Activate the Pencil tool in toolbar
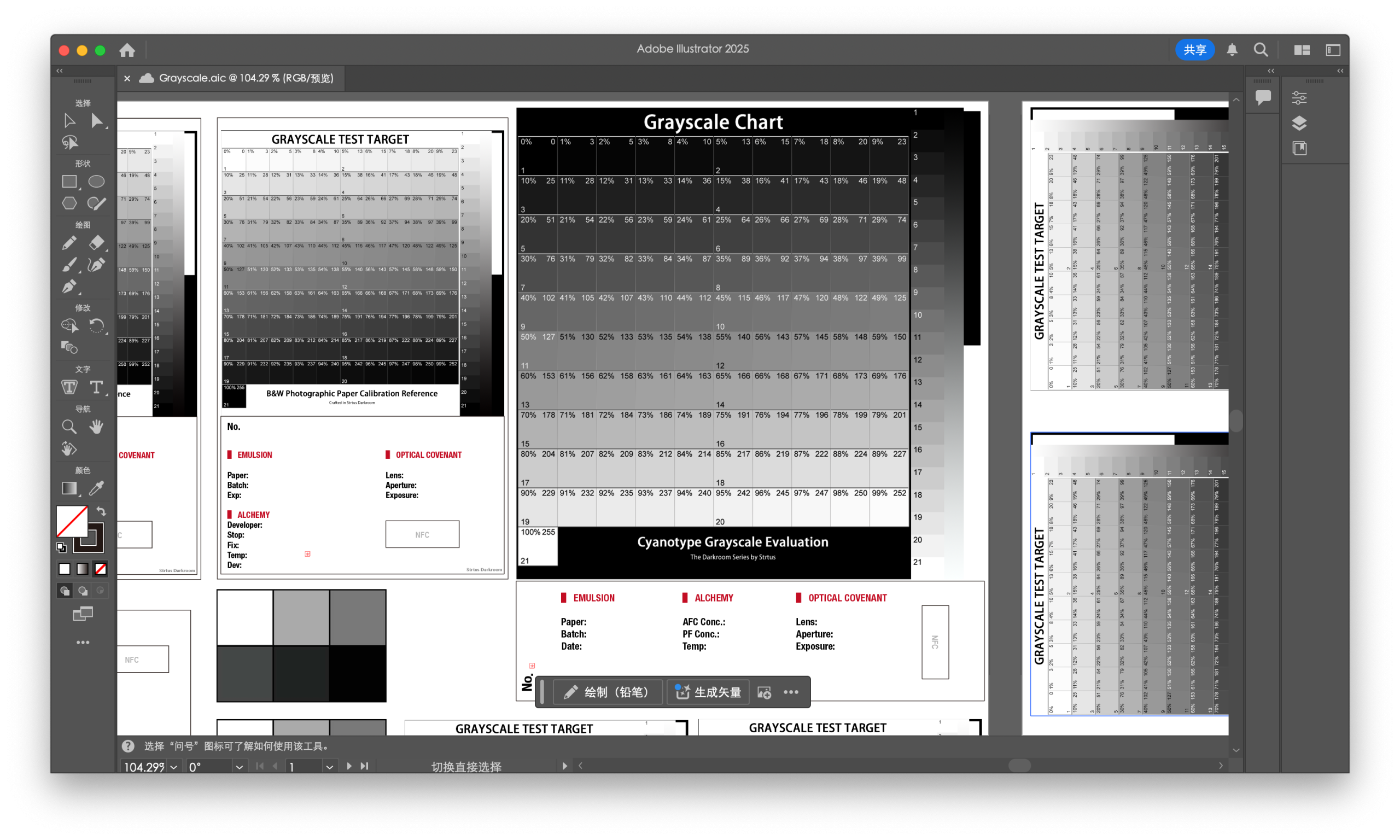Image resolution: width=1400 pixels, height=840 pixels. coord(69,243)
